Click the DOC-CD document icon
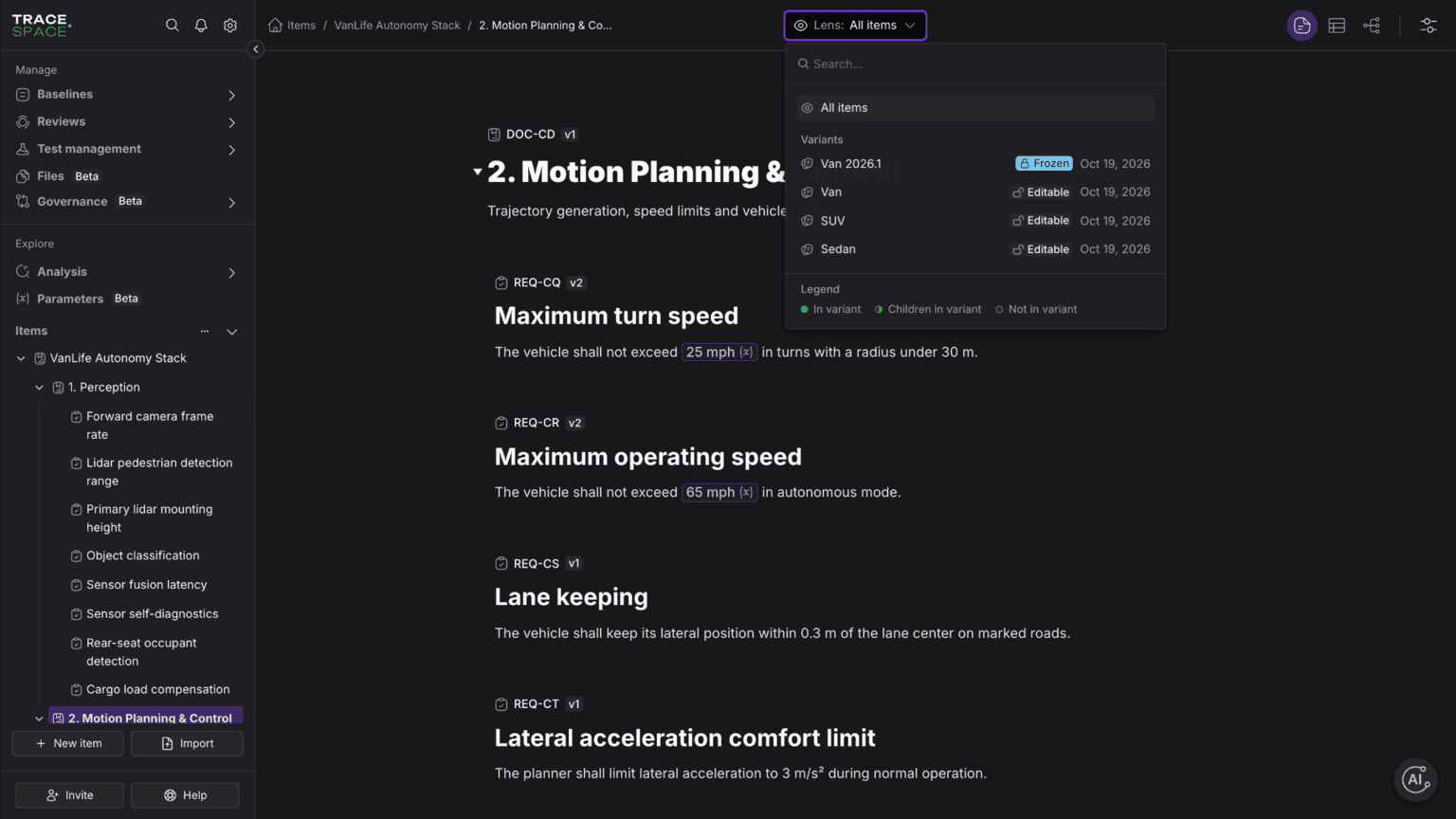The width and height of the screenshot is (1456, 819). click(x=494, y=135)
